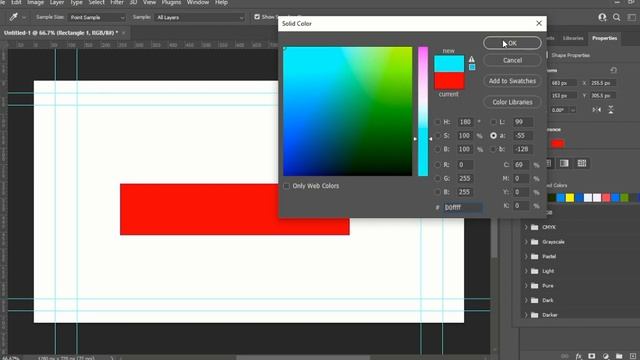Click the Eyedropper tool icon in options bar
The height and width of the screenshot is (360, 640).
(13, 17)
